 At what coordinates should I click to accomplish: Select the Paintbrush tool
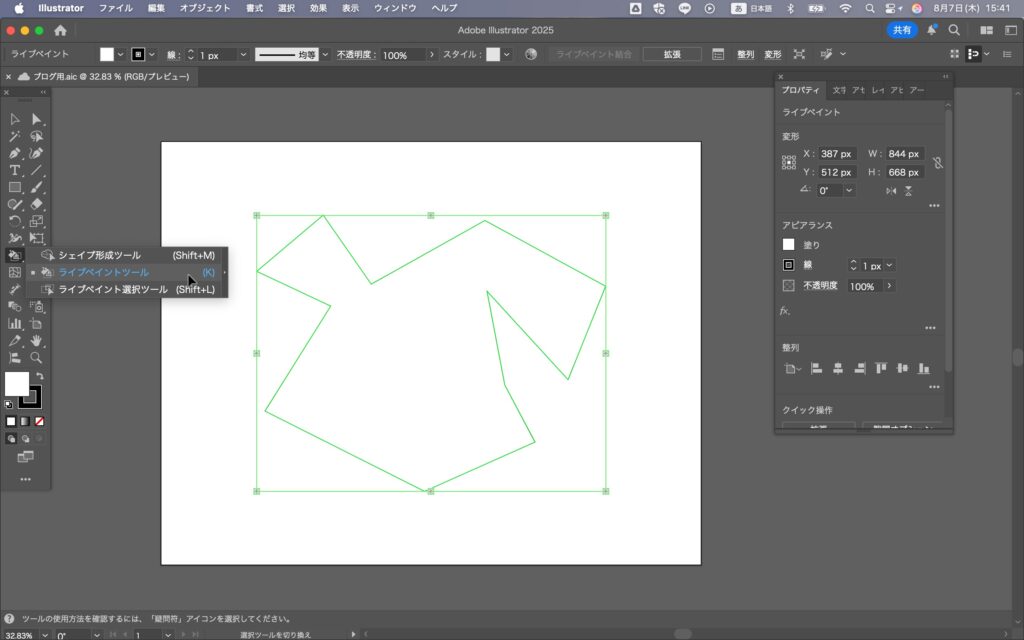tap(36, 187)
